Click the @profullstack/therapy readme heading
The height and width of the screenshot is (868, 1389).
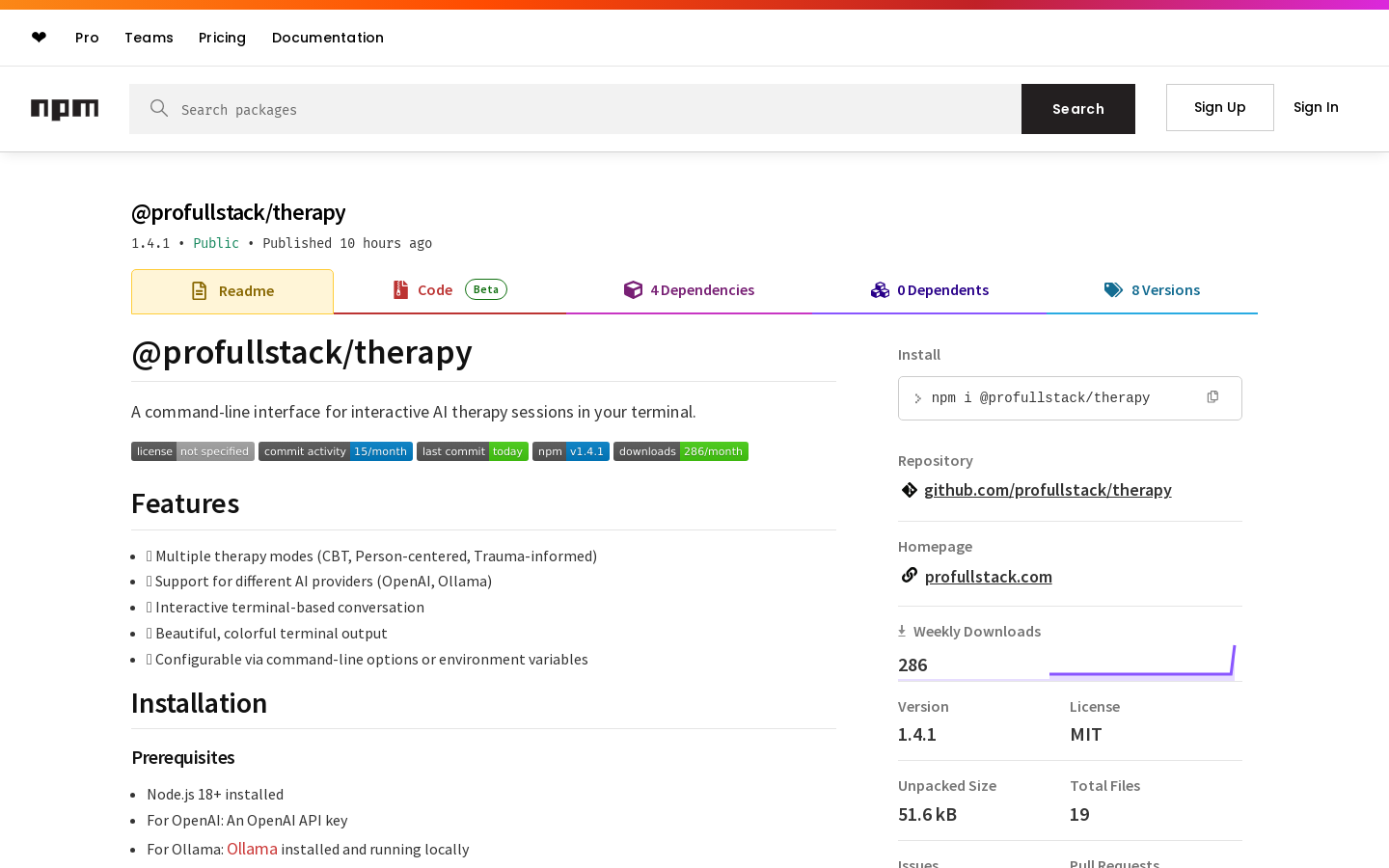tap(302, 352)
